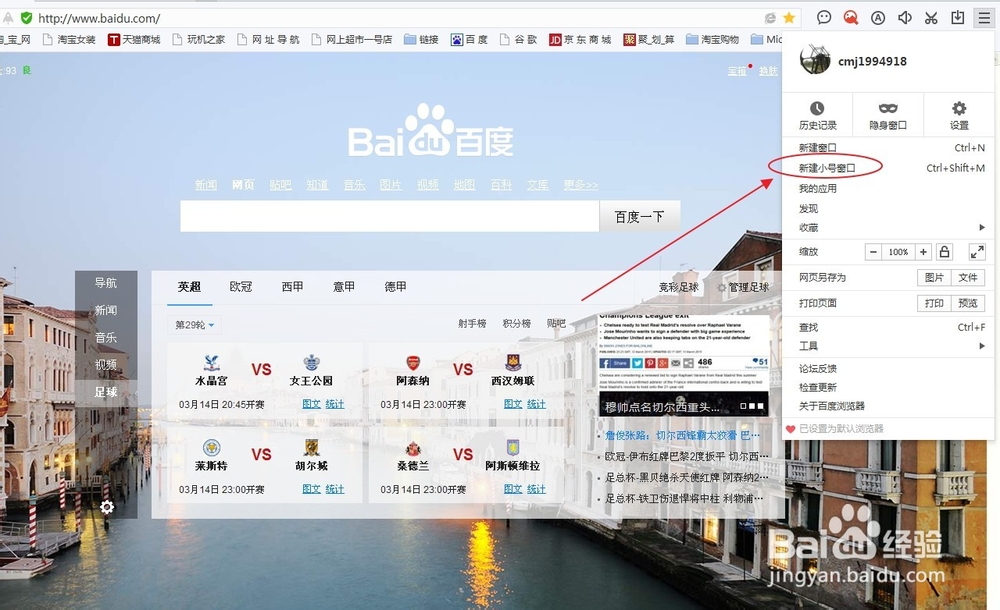Switch to 欧冠 tab
This screenshot has width=1000, height=610.
coord(240,287)
